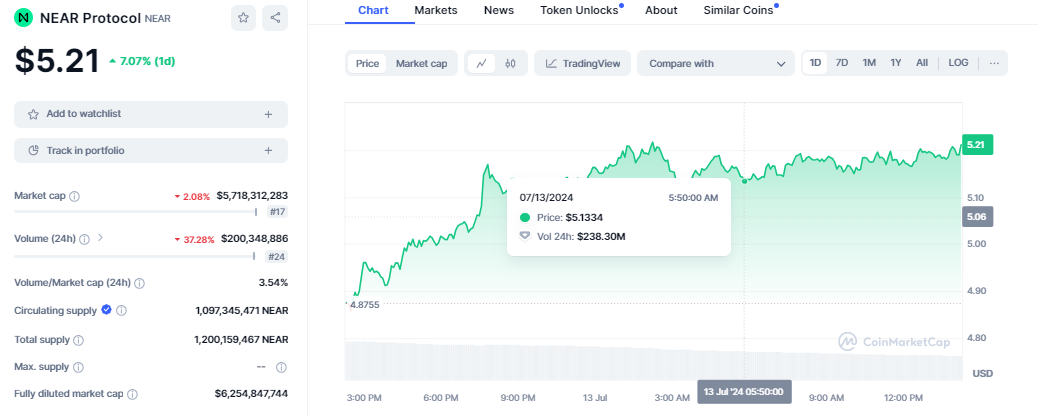1038x417 pixels.
Task: Click the star favorite icon next to NEAR
Action: [x=243, y=18]
